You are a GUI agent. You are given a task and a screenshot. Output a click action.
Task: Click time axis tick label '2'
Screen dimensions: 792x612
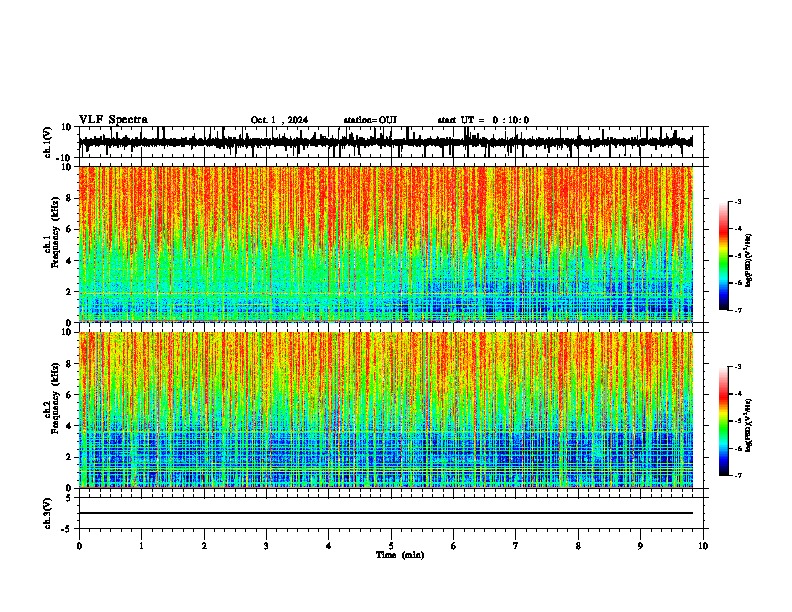204,546
